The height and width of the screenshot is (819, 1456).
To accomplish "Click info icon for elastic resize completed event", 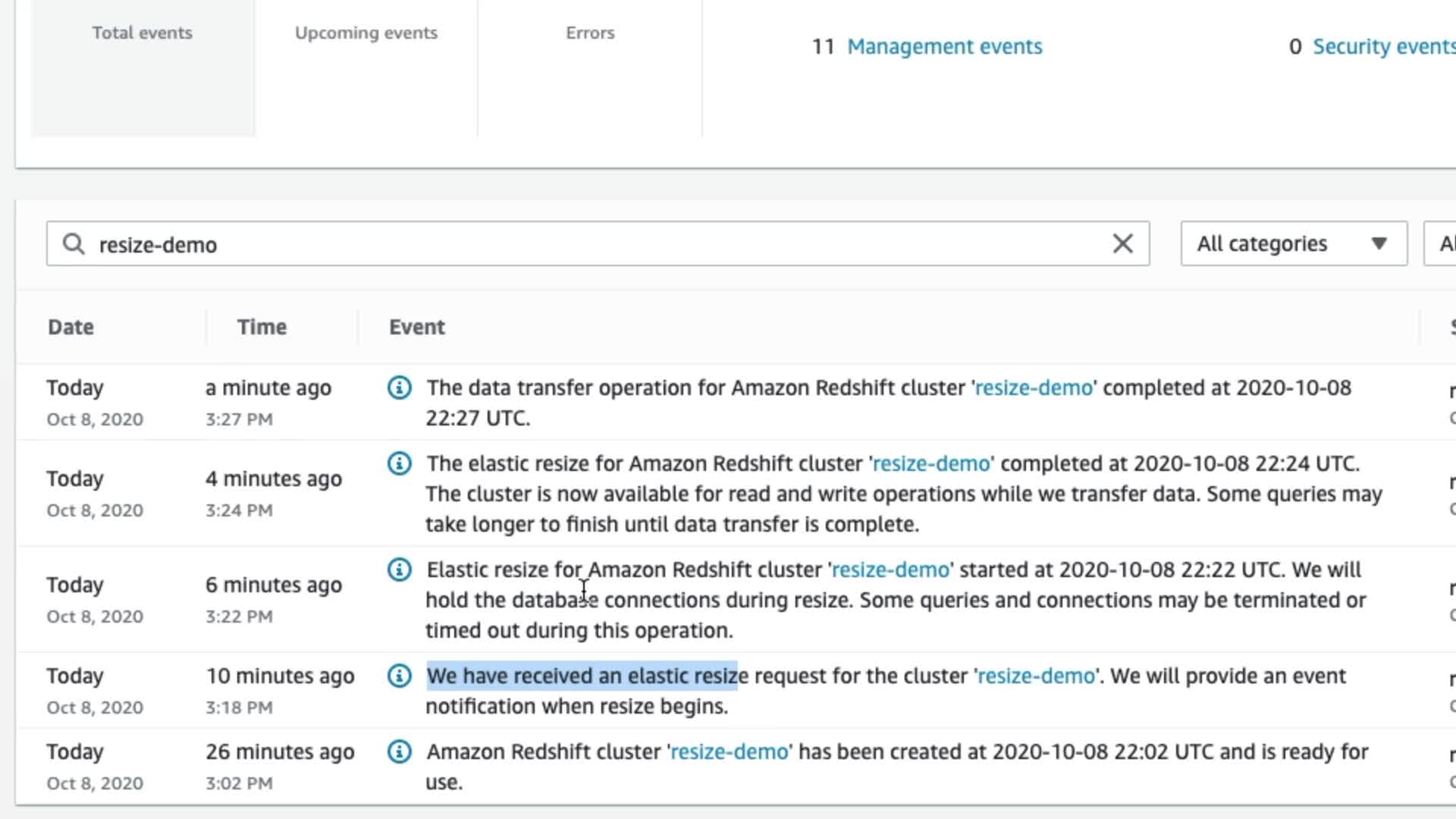I will click(x=400, y=463).
